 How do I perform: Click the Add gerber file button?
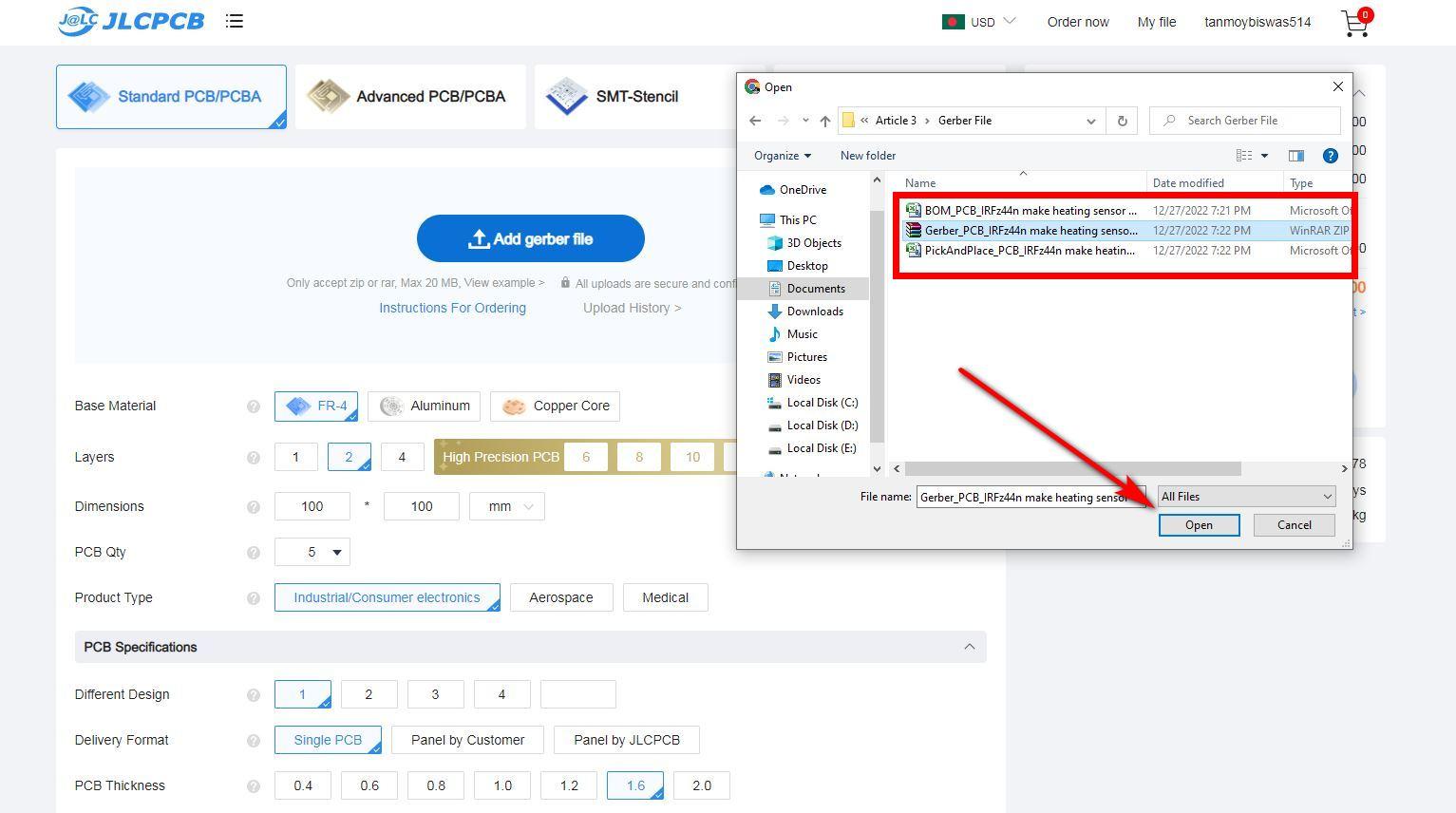coord(531,238)
